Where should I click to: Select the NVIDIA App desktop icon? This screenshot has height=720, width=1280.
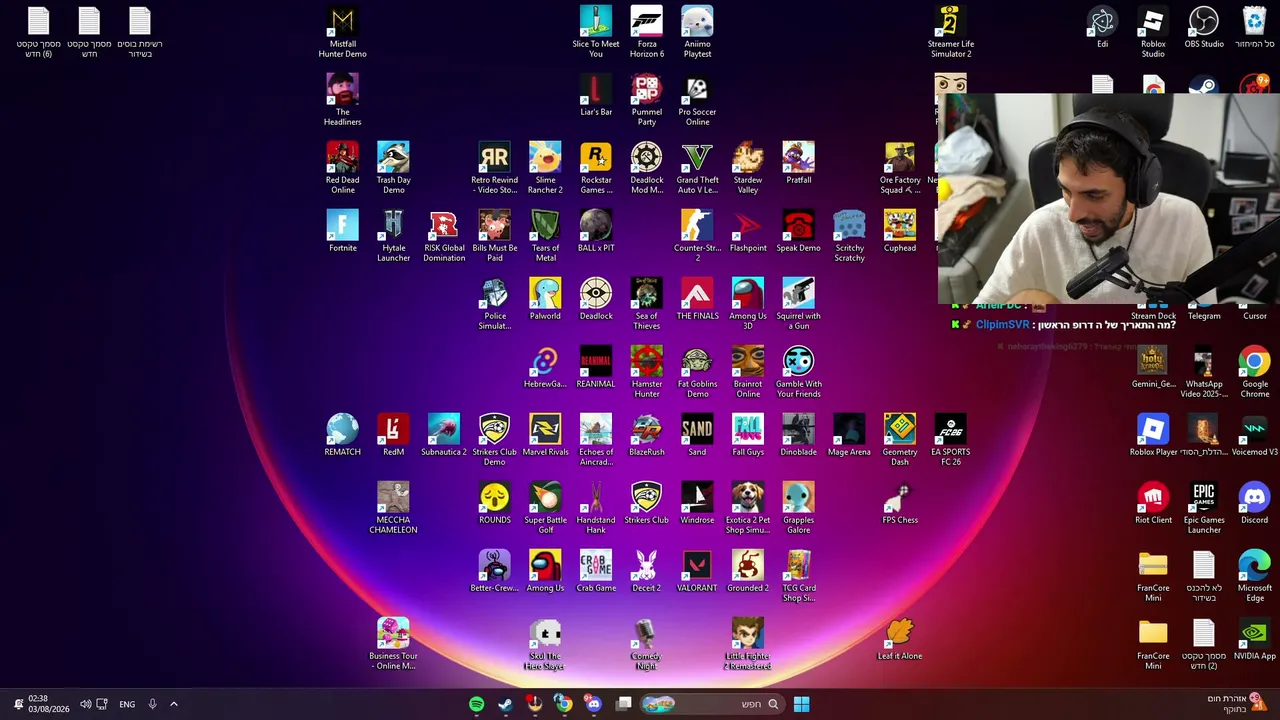(1254, 640)
